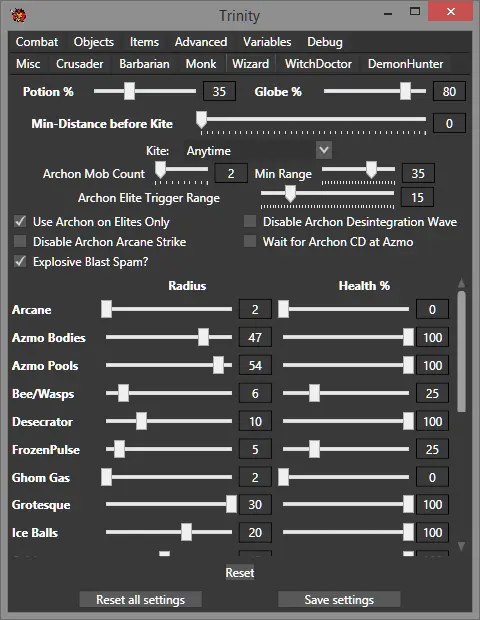Click the scroll up arrow of avoidance list
480x620 pixels.
click(x=461, y=283)
